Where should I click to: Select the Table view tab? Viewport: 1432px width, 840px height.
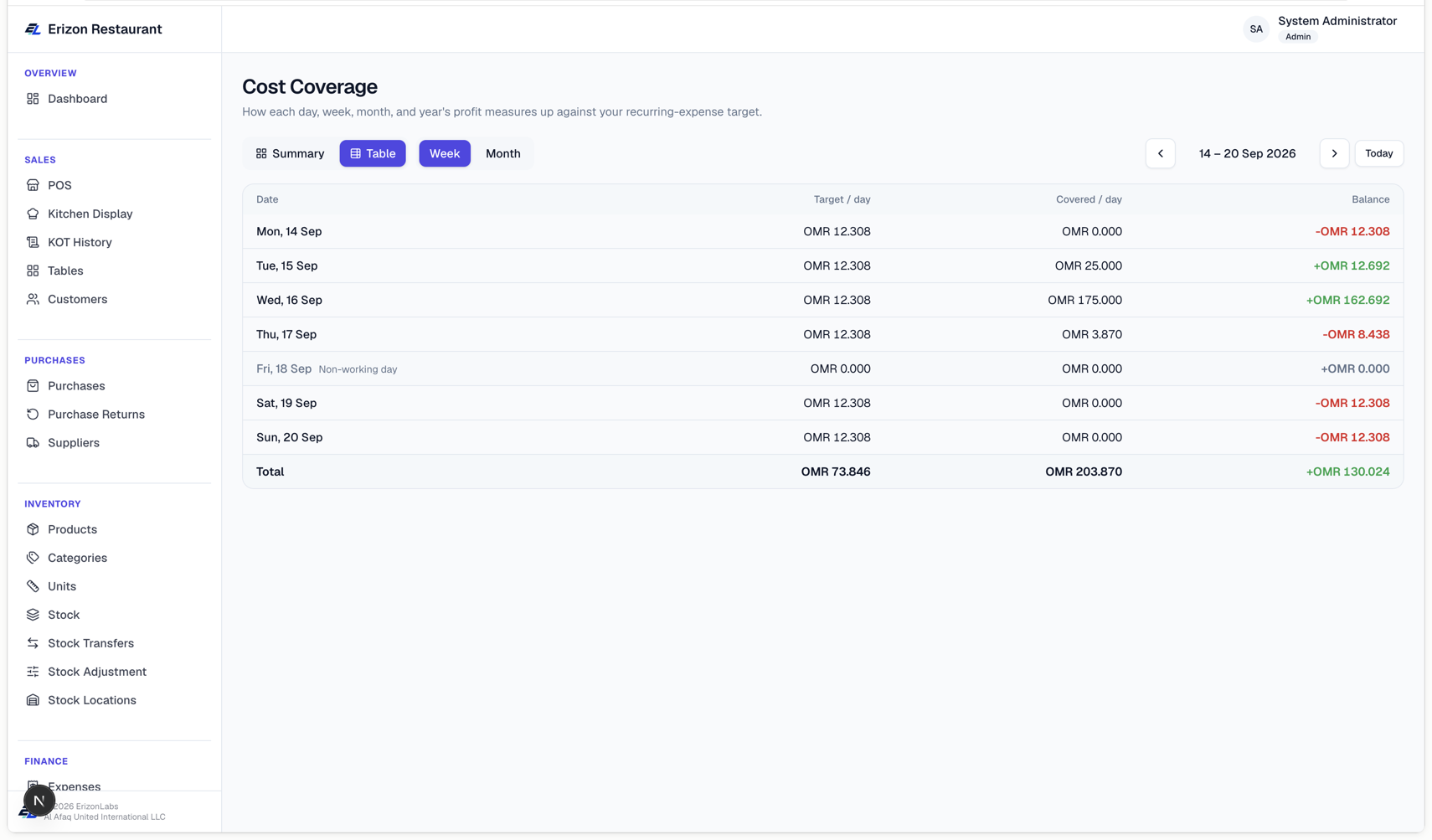pos(373,153)
